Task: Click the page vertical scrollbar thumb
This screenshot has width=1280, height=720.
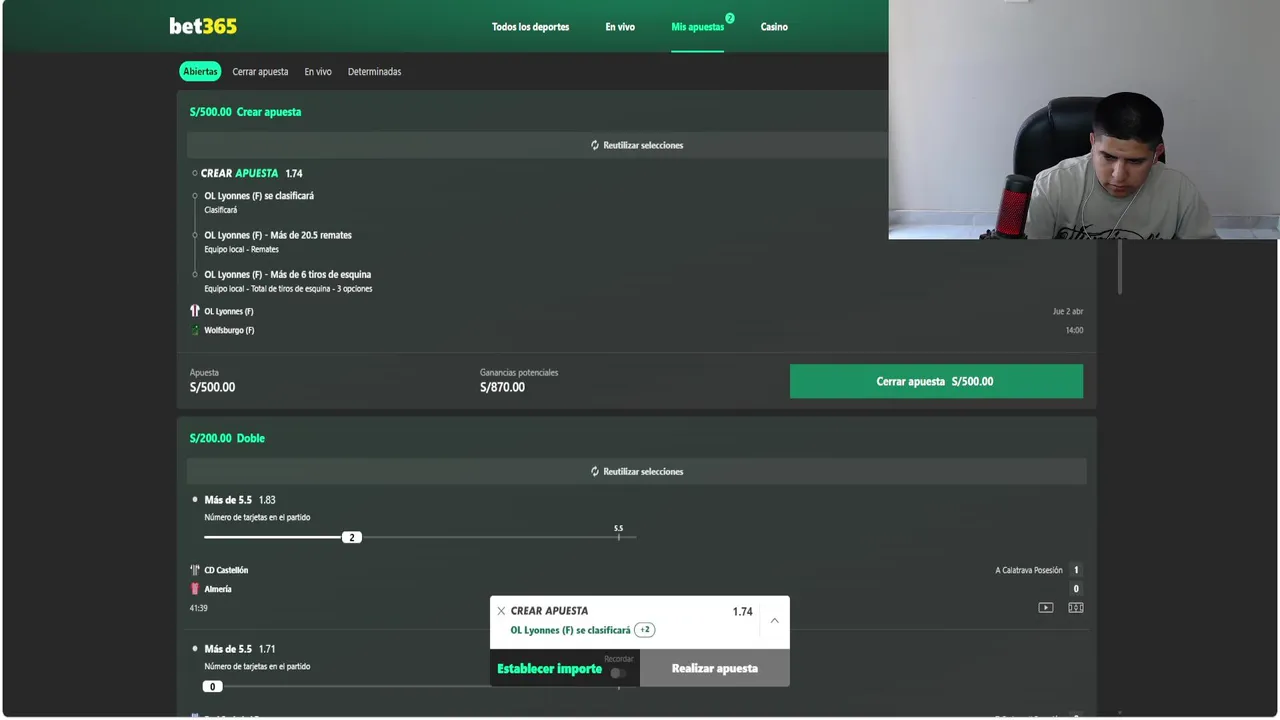Action: pyautogui.click(x=1119, y=267)
